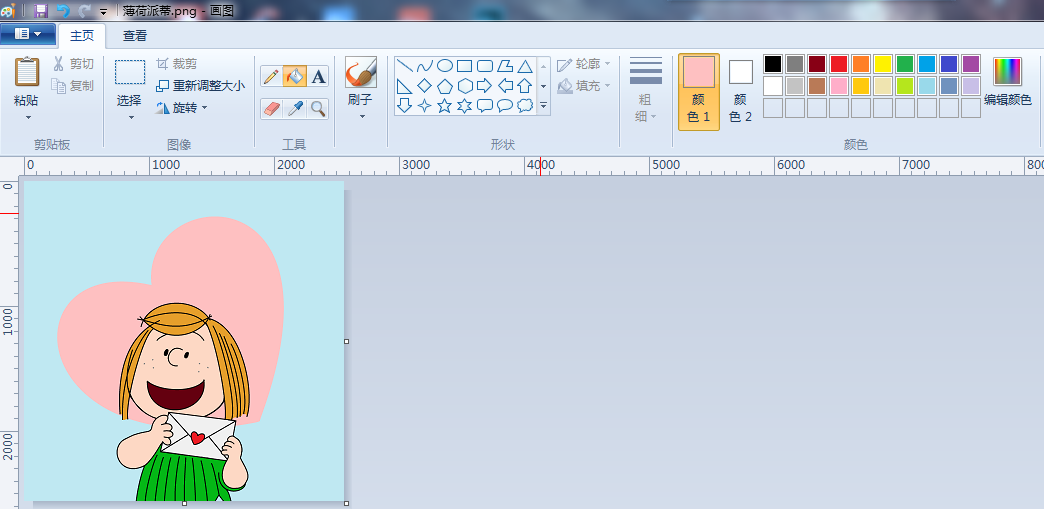The image size is (1044, 509).
Task: Switch to the 查看 tab
Action: tap(134, 36)
